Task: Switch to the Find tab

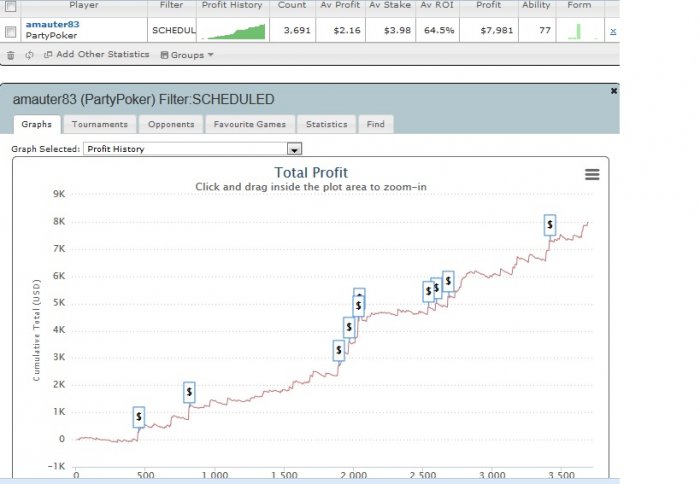Action: (x=376, y=124)
